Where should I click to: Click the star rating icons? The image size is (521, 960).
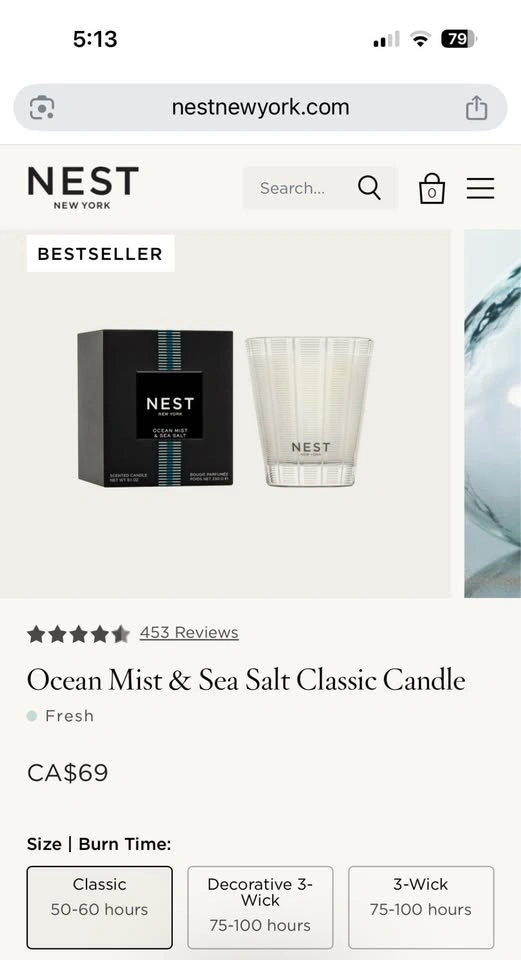[x=78, y=634]
